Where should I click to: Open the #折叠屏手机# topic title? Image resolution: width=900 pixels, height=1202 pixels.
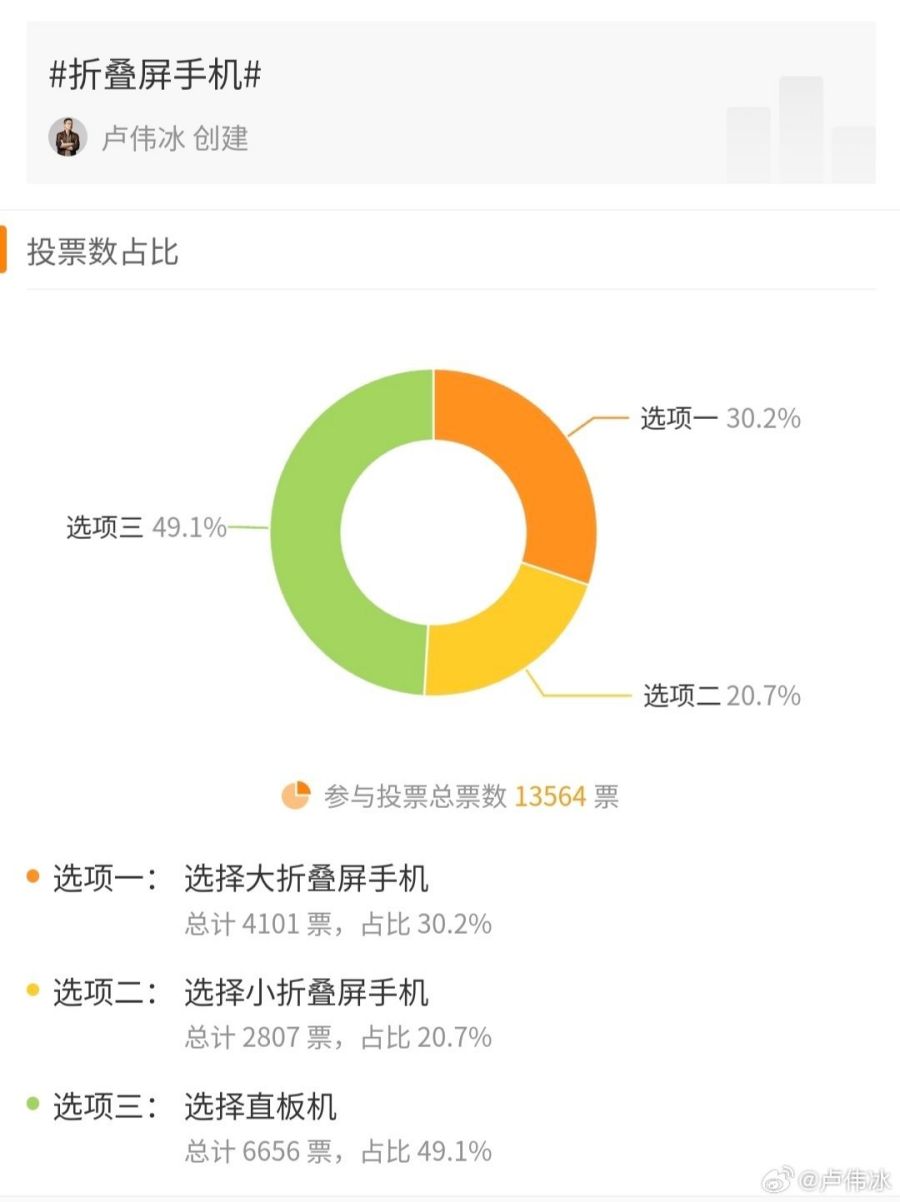coord(155,76)
